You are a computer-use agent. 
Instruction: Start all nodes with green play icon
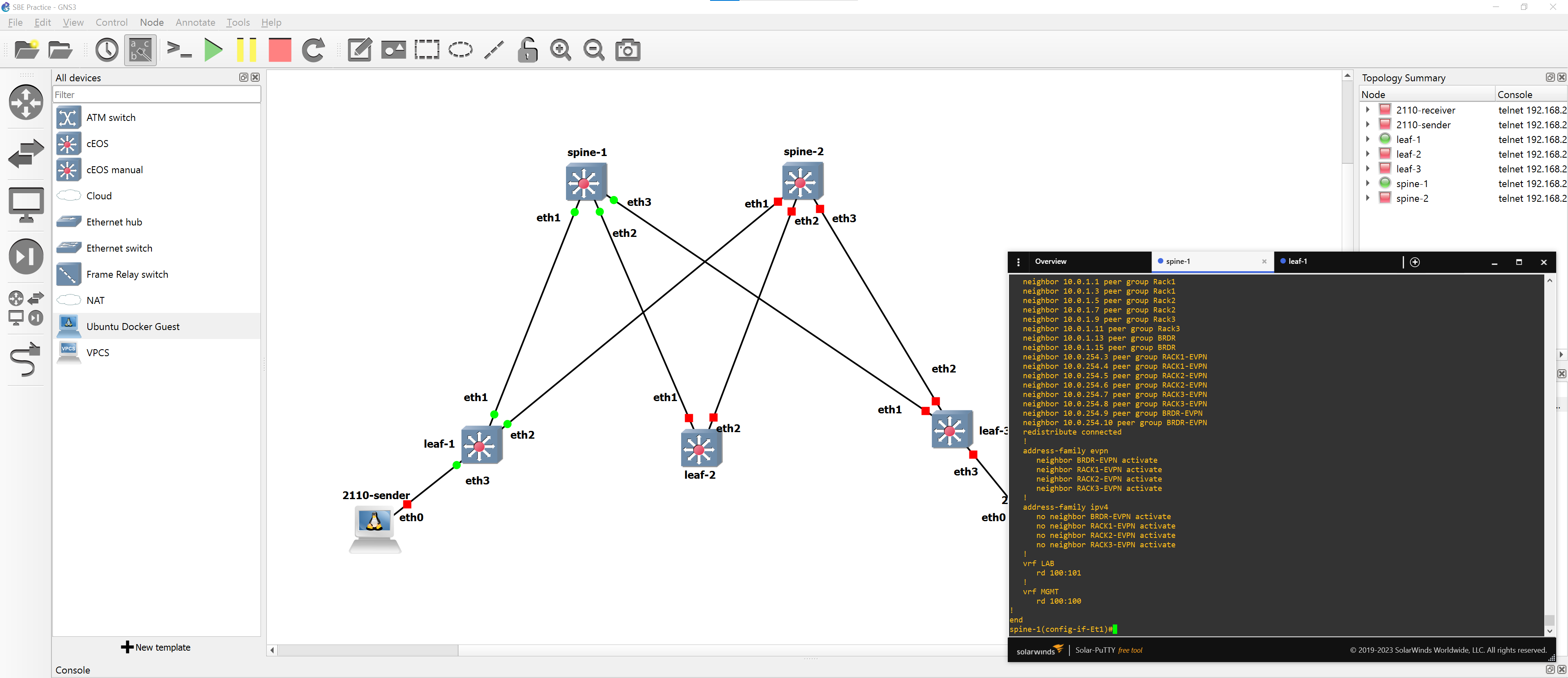213,50
